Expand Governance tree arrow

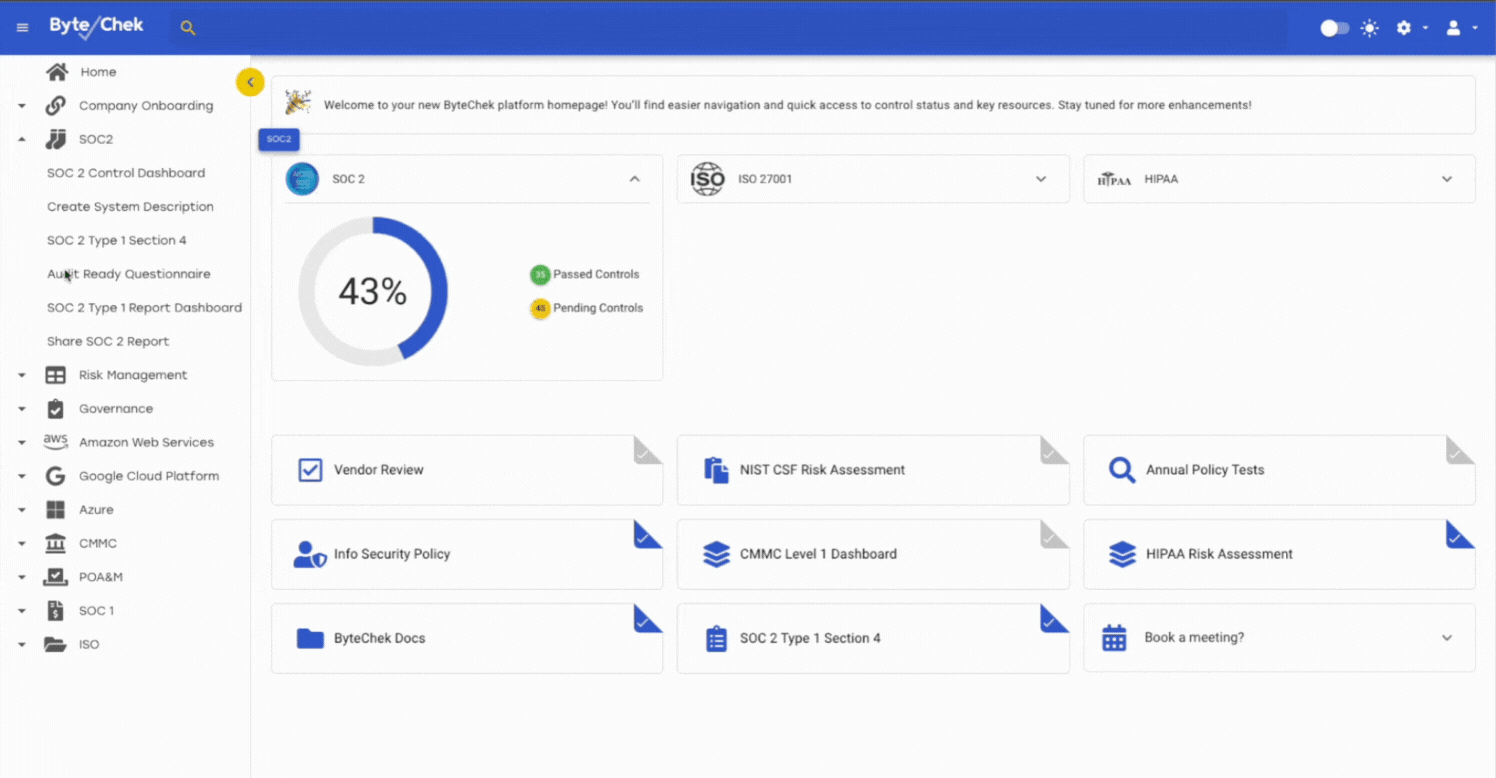[22, 409]
